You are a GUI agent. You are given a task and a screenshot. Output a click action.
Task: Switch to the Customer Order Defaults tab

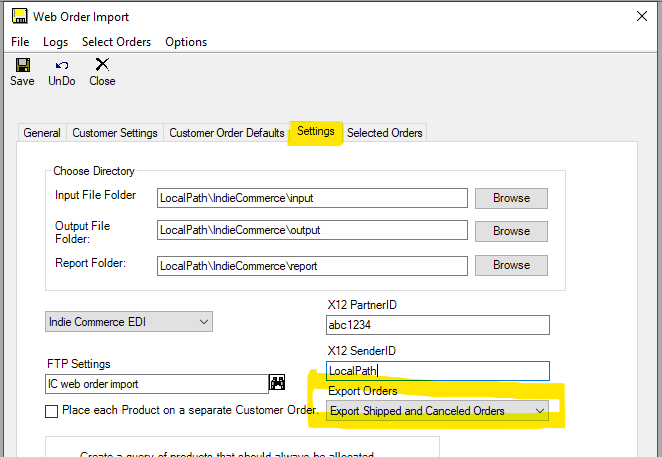227,133
